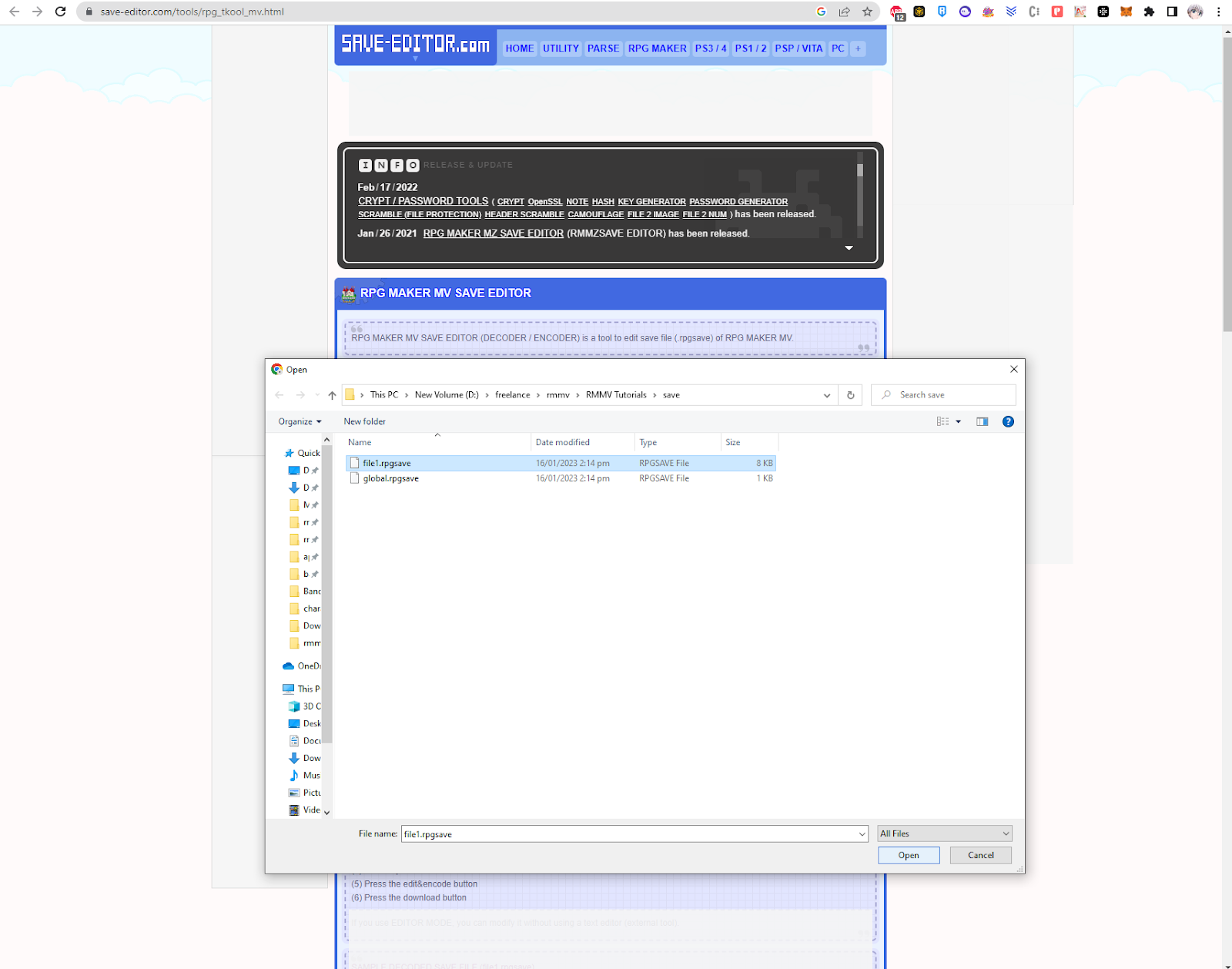Sort by Date modified column header
Image resolution: width=1232 pixels, height=969 pixels.
(583, 442)
